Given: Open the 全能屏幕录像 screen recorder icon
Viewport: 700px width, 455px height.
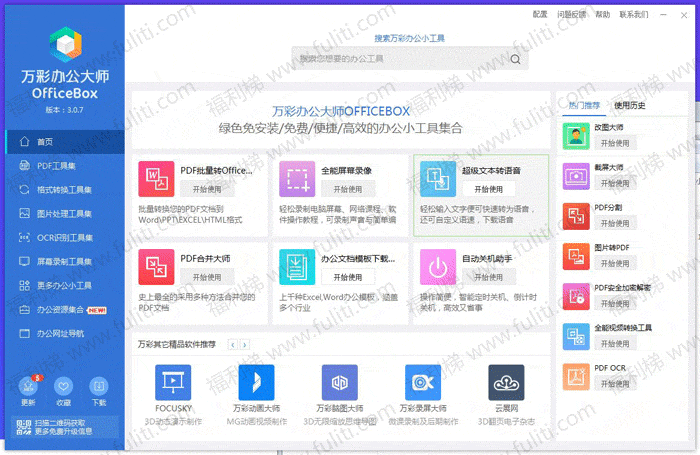Looking at the screenshot, I should (x=297, y=179).
